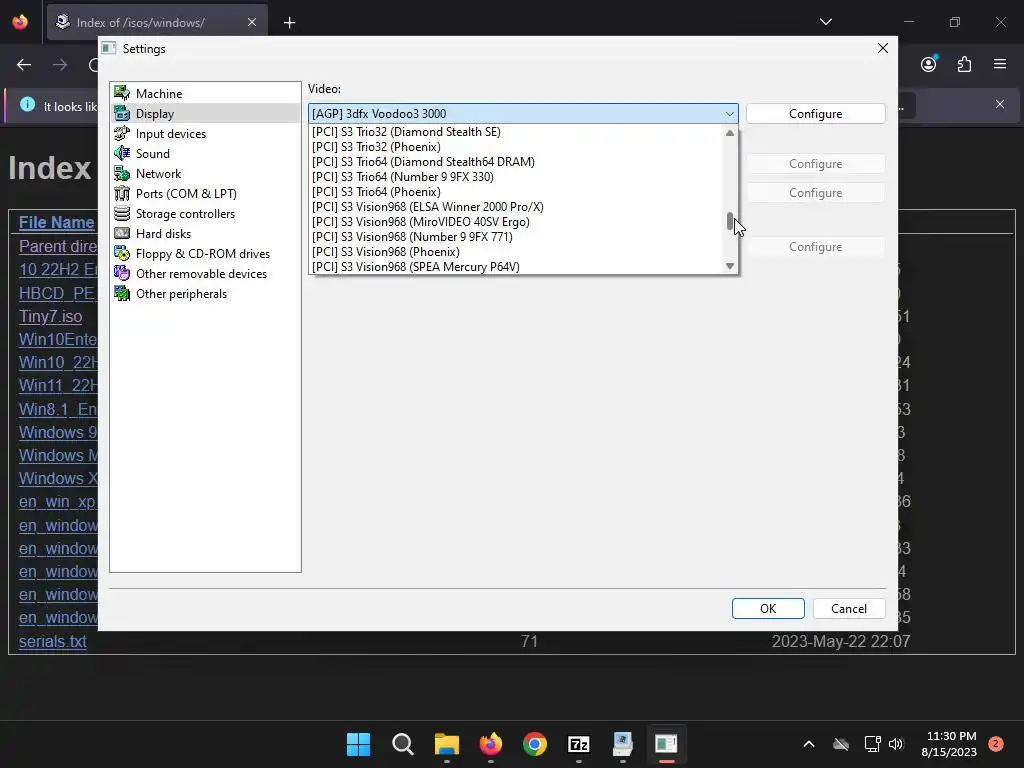1024x768 pixels.
Task: Click the Ports (COM & LPT) icon
Action: tap(122, 193)
